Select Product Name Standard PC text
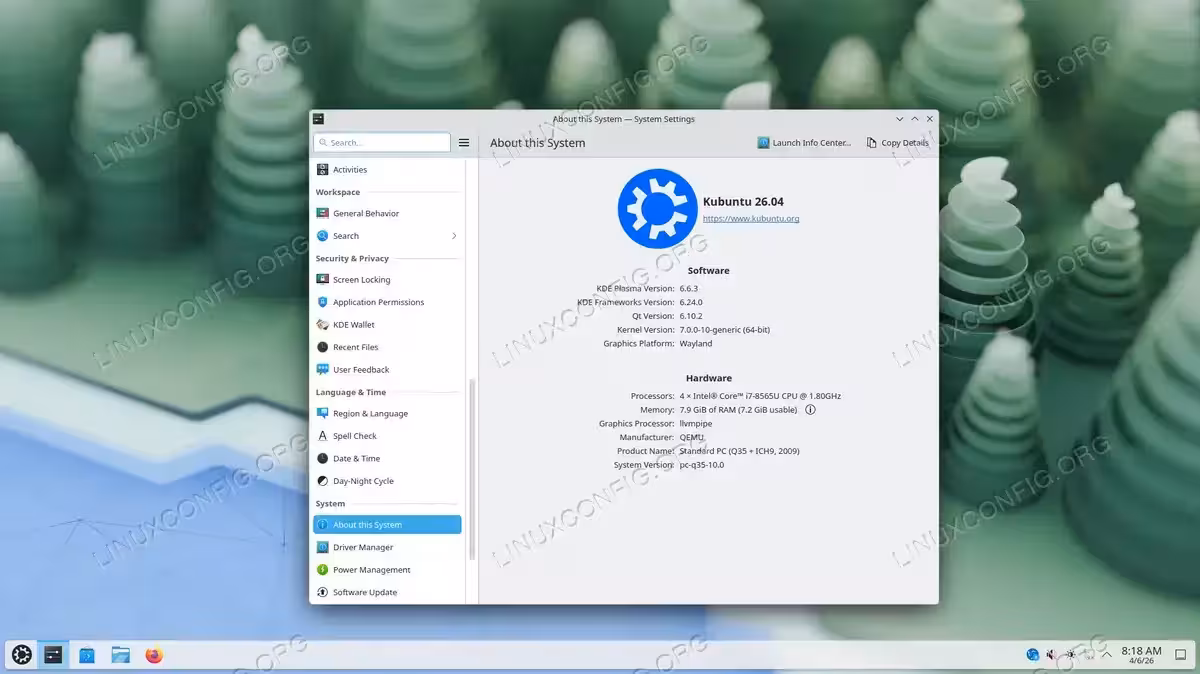 pyautogui.click(x=740, y=451)
